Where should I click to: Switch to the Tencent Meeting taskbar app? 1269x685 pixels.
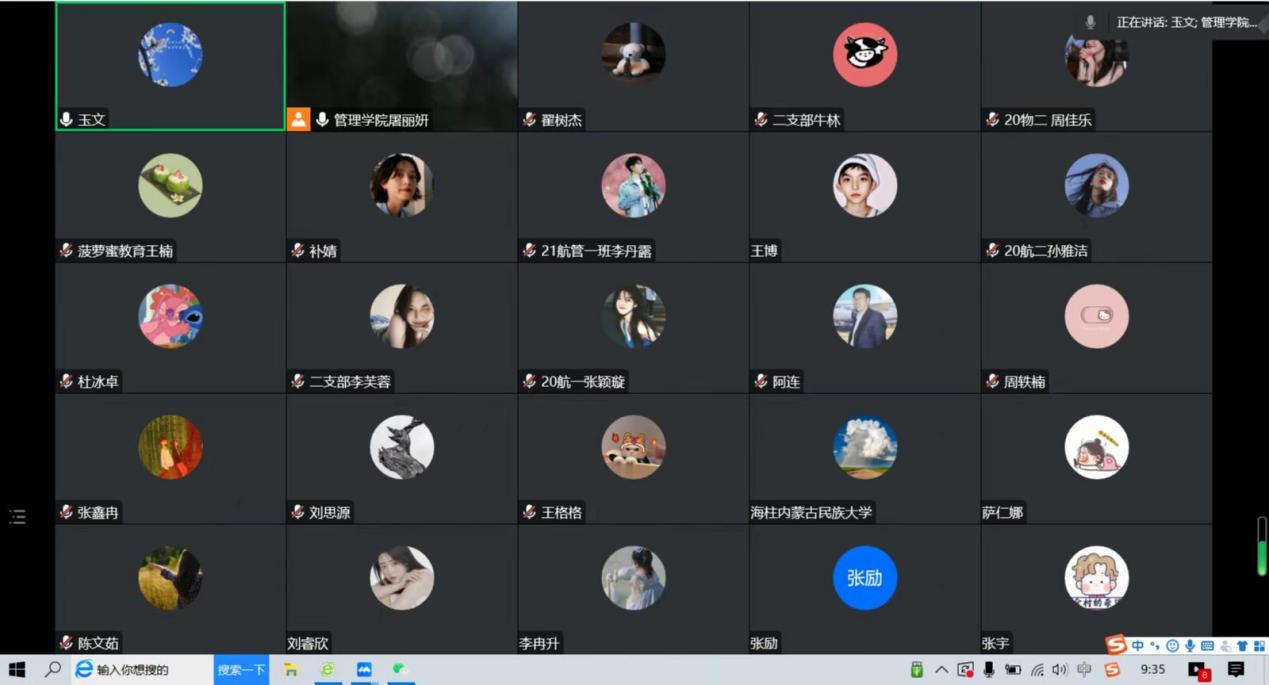click(x=364, y=670)
